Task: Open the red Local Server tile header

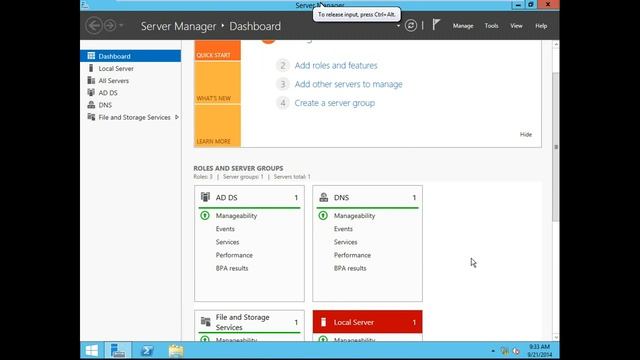Action: click(x=367, y=322)
